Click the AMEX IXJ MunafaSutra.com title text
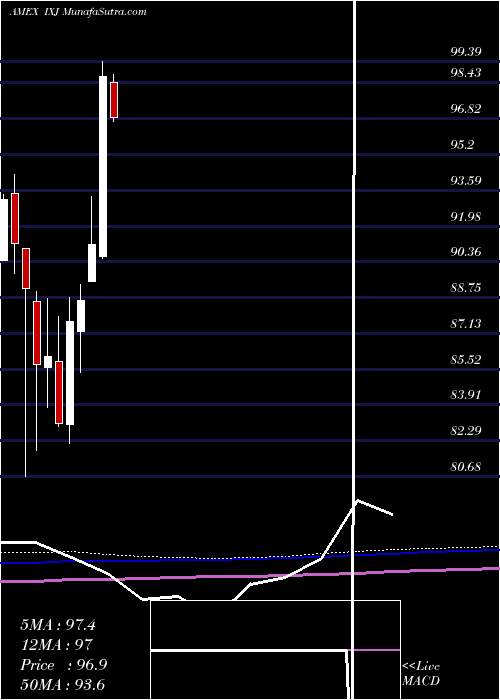The image size is (500, 700). (x=78, y=12)
